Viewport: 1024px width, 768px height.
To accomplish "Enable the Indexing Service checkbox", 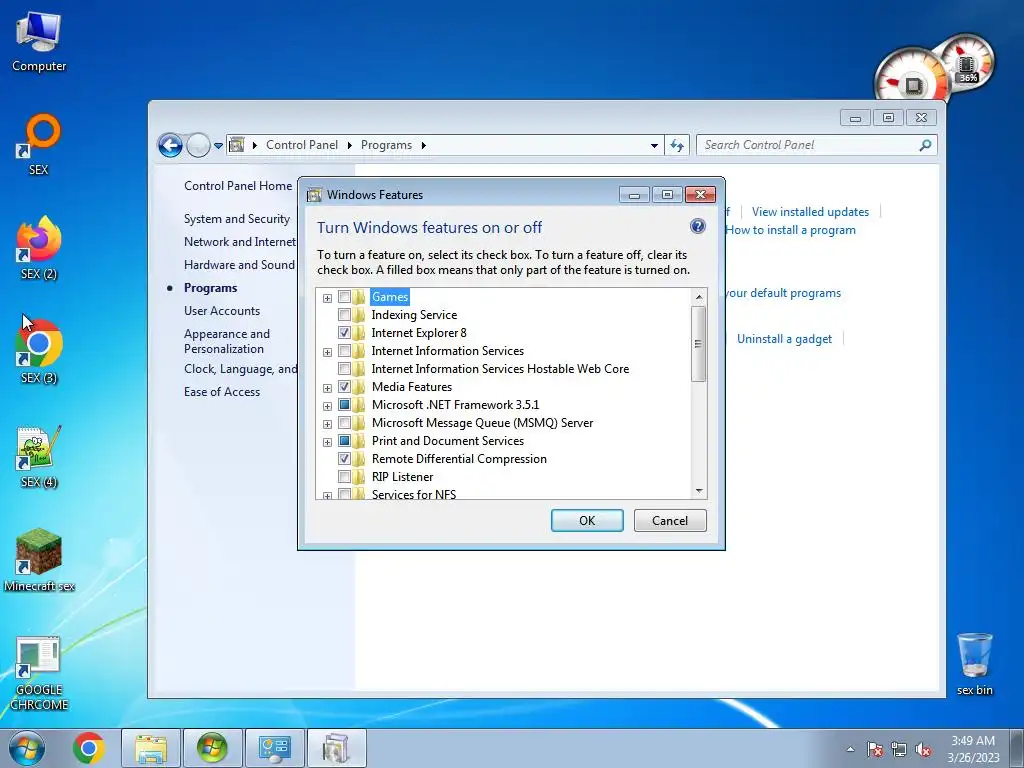I will 344,315.
